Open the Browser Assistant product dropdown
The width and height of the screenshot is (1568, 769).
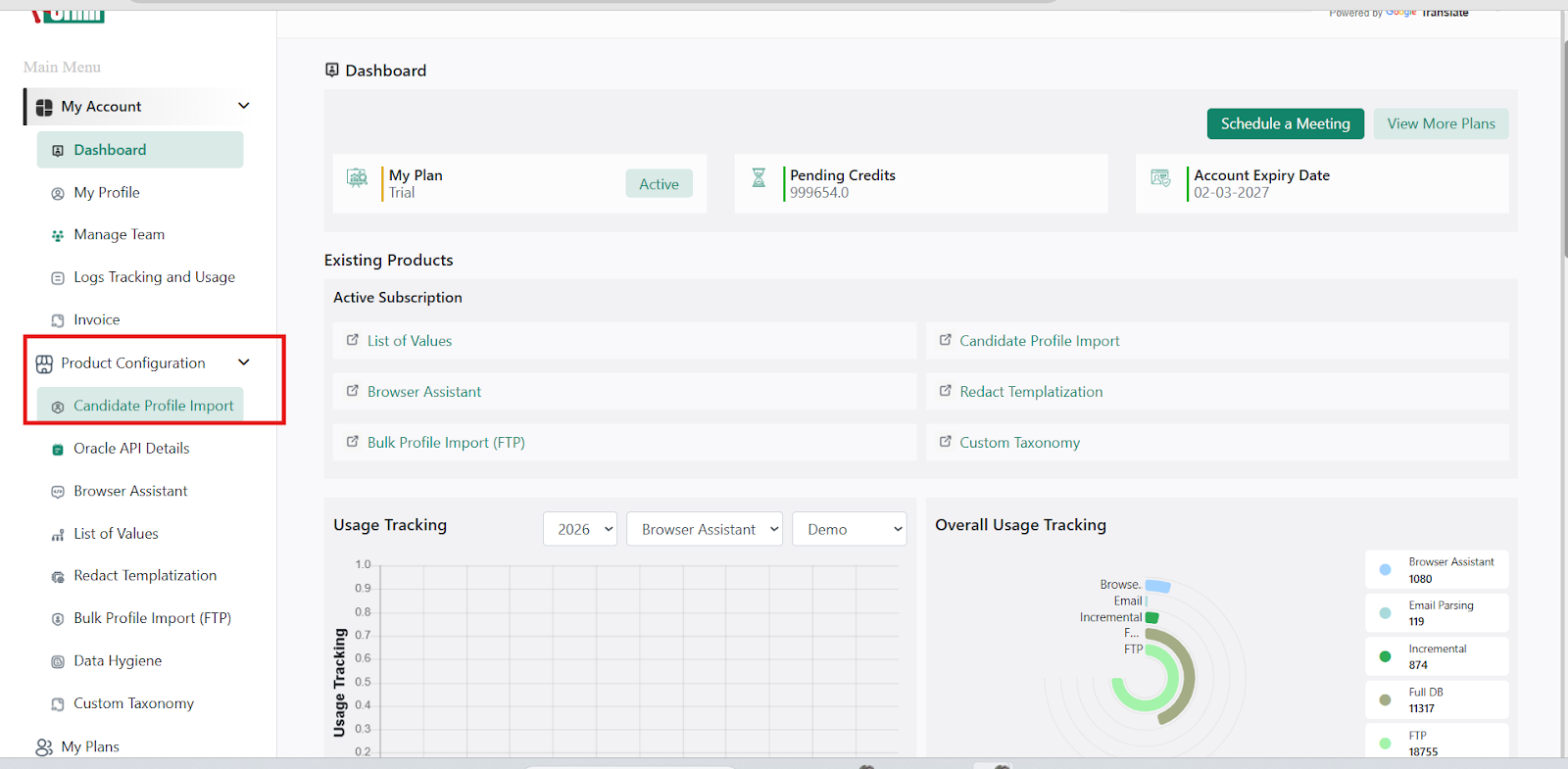704,529
